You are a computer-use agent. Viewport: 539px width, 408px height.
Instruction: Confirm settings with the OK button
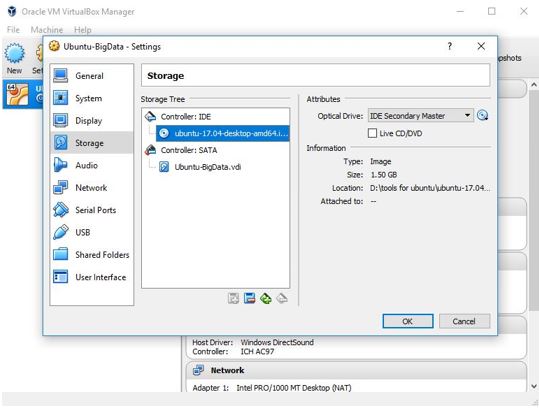pos(408,321)
